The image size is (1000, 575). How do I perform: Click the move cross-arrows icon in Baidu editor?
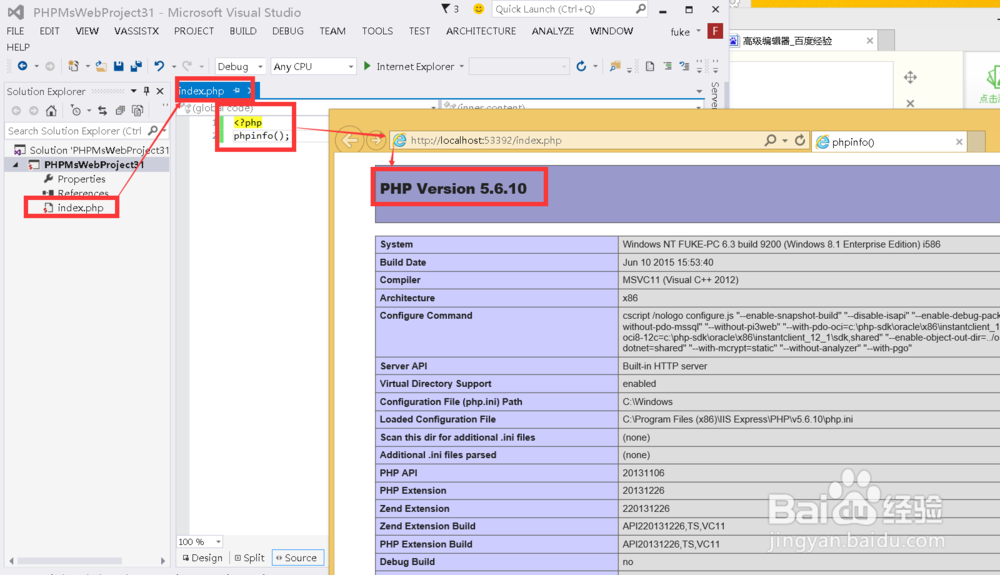tap(910, 77)
